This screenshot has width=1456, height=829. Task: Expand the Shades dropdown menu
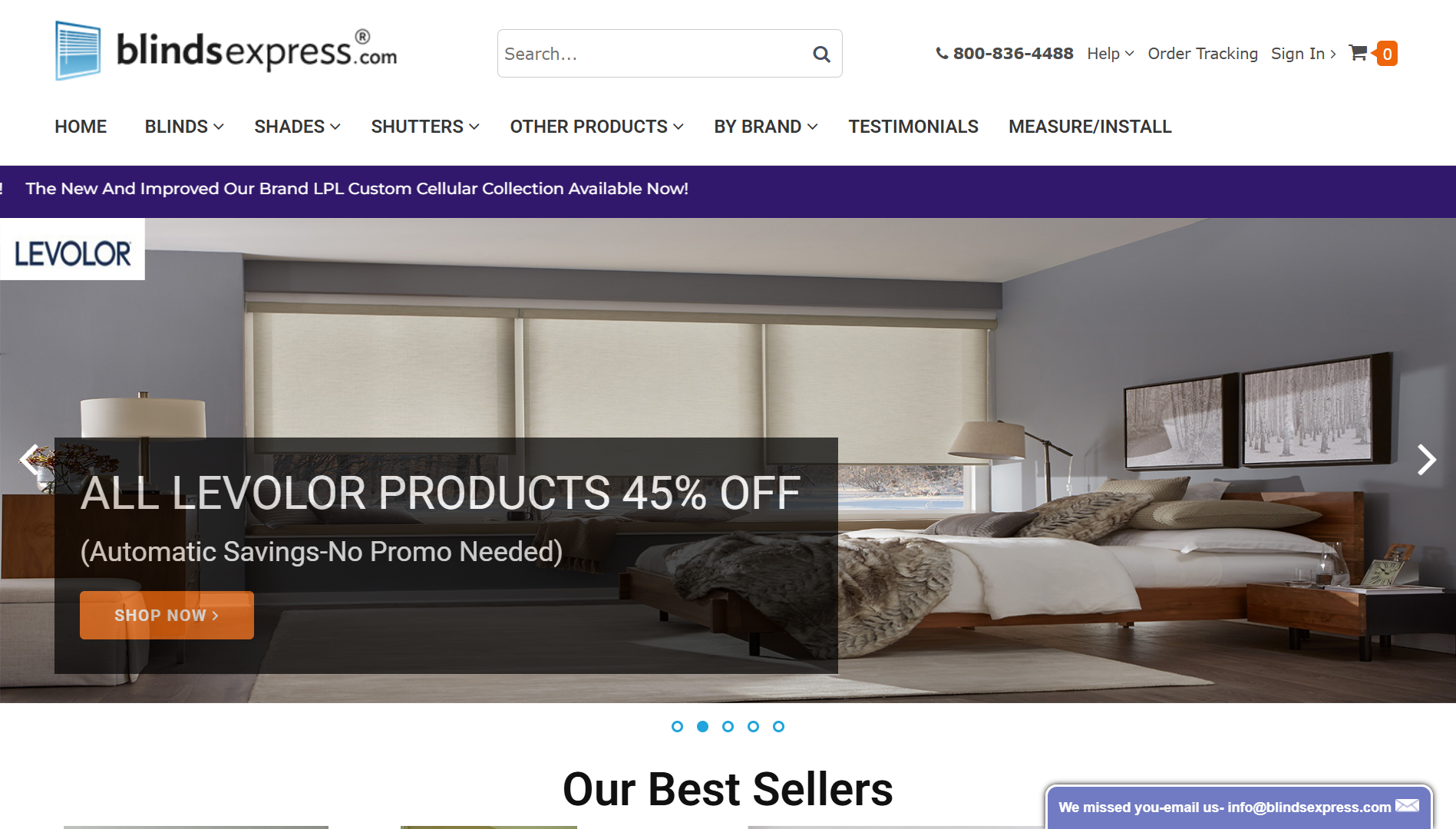(297, 127)
